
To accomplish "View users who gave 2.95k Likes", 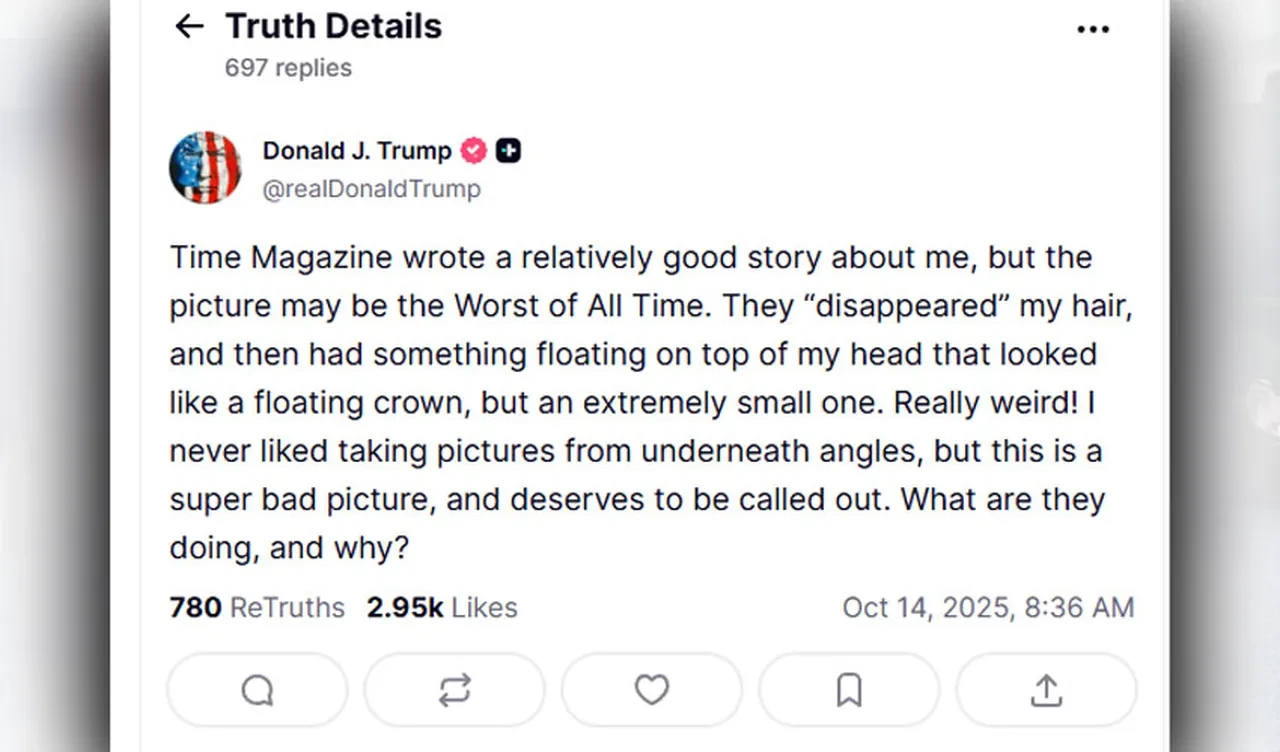I will pyautogui.click(x=441, y=607).
